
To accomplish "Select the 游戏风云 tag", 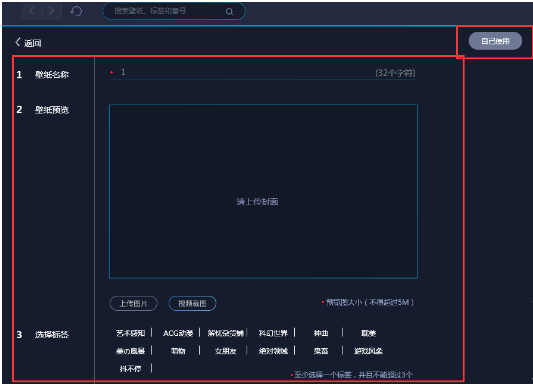I will pos(368,351).
